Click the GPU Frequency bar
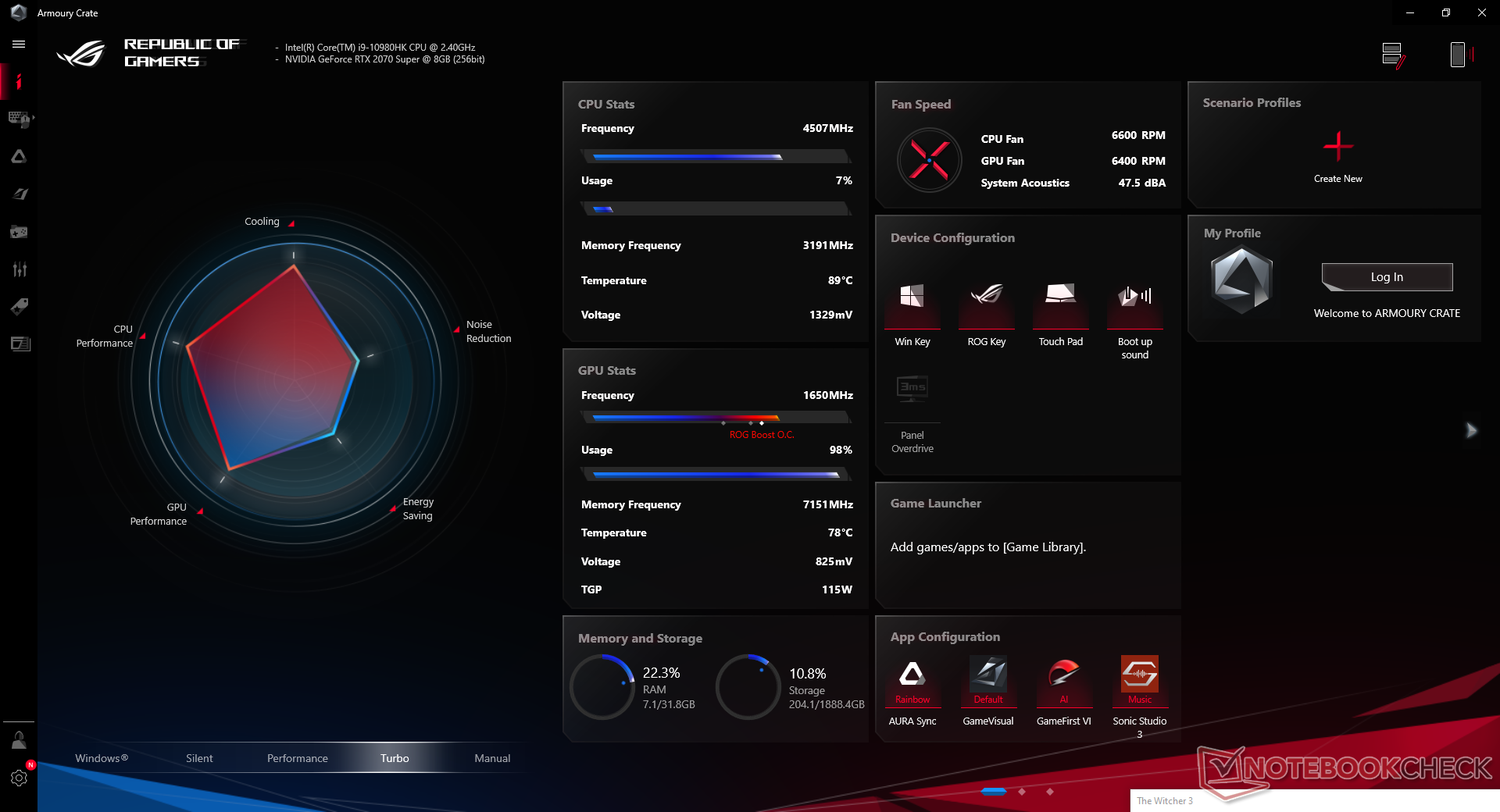The height and width of the screenshot is (812, 1500). 716,418
